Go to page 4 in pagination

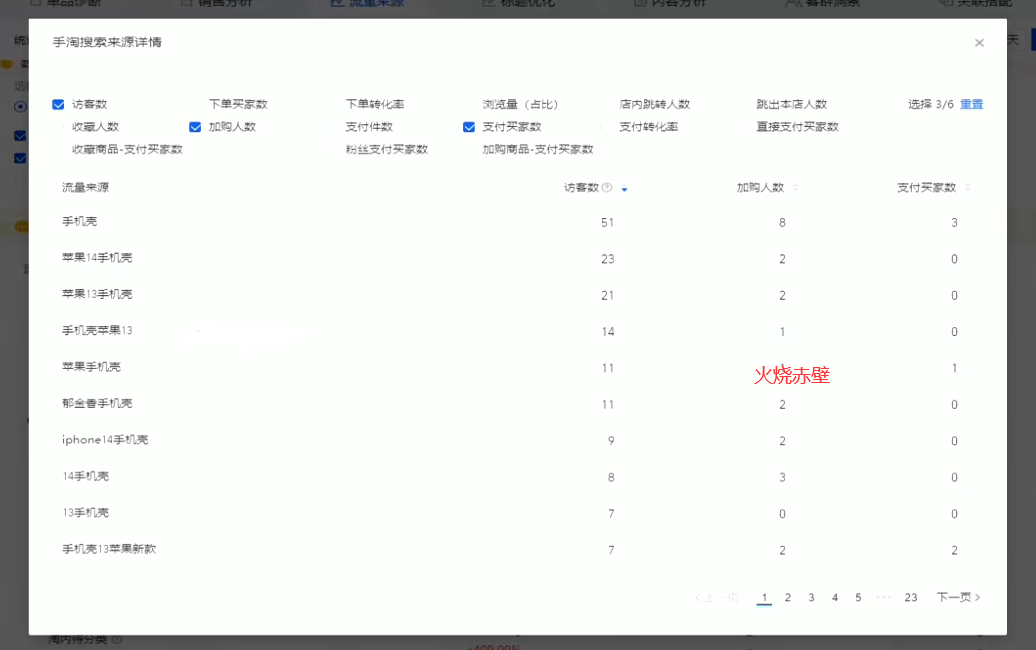[834, 597]
